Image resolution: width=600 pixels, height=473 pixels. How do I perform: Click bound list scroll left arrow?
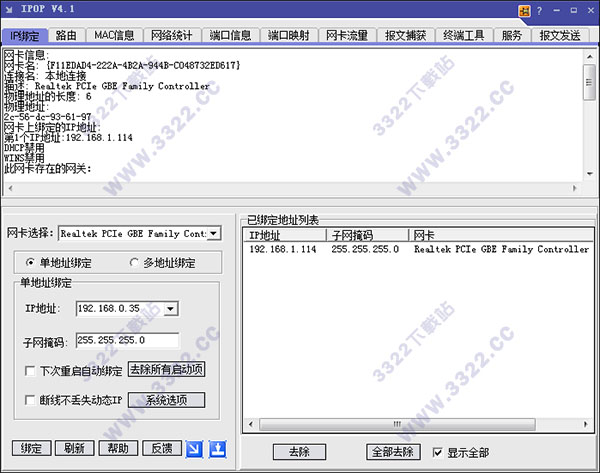(251, 424)
